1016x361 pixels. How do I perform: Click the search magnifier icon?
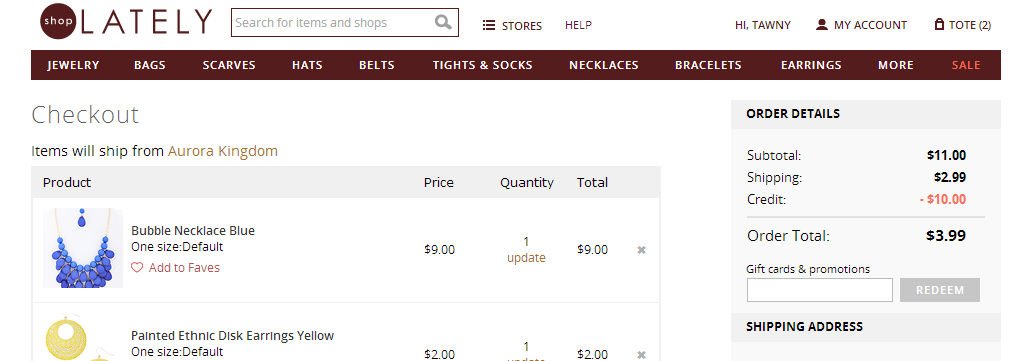(443, 23)
